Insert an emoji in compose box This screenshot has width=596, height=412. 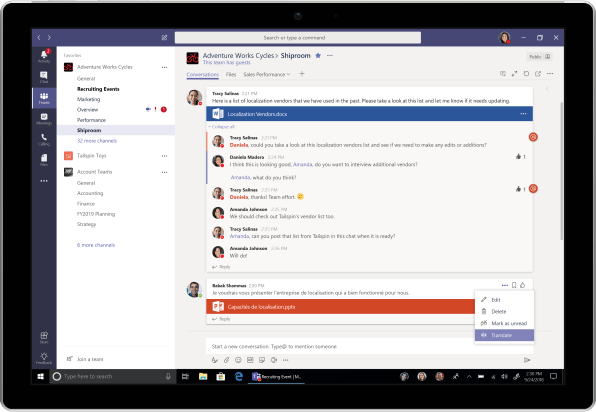tap(238, 360)
